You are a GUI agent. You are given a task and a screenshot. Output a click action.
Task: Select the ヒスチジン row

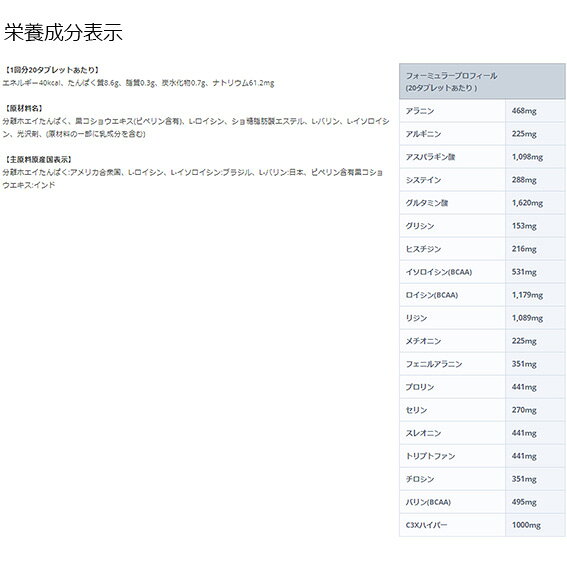[482, 249]
